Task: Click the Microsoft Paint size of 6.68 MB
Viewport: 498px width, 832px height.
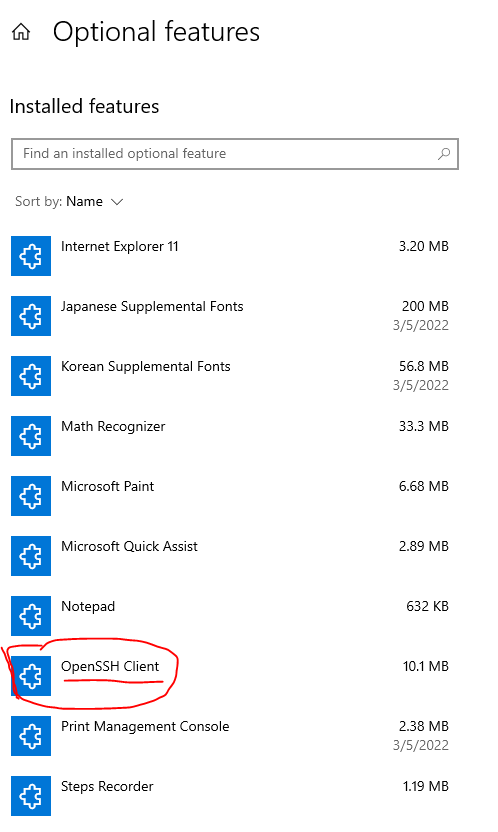Action: [424, 487]
